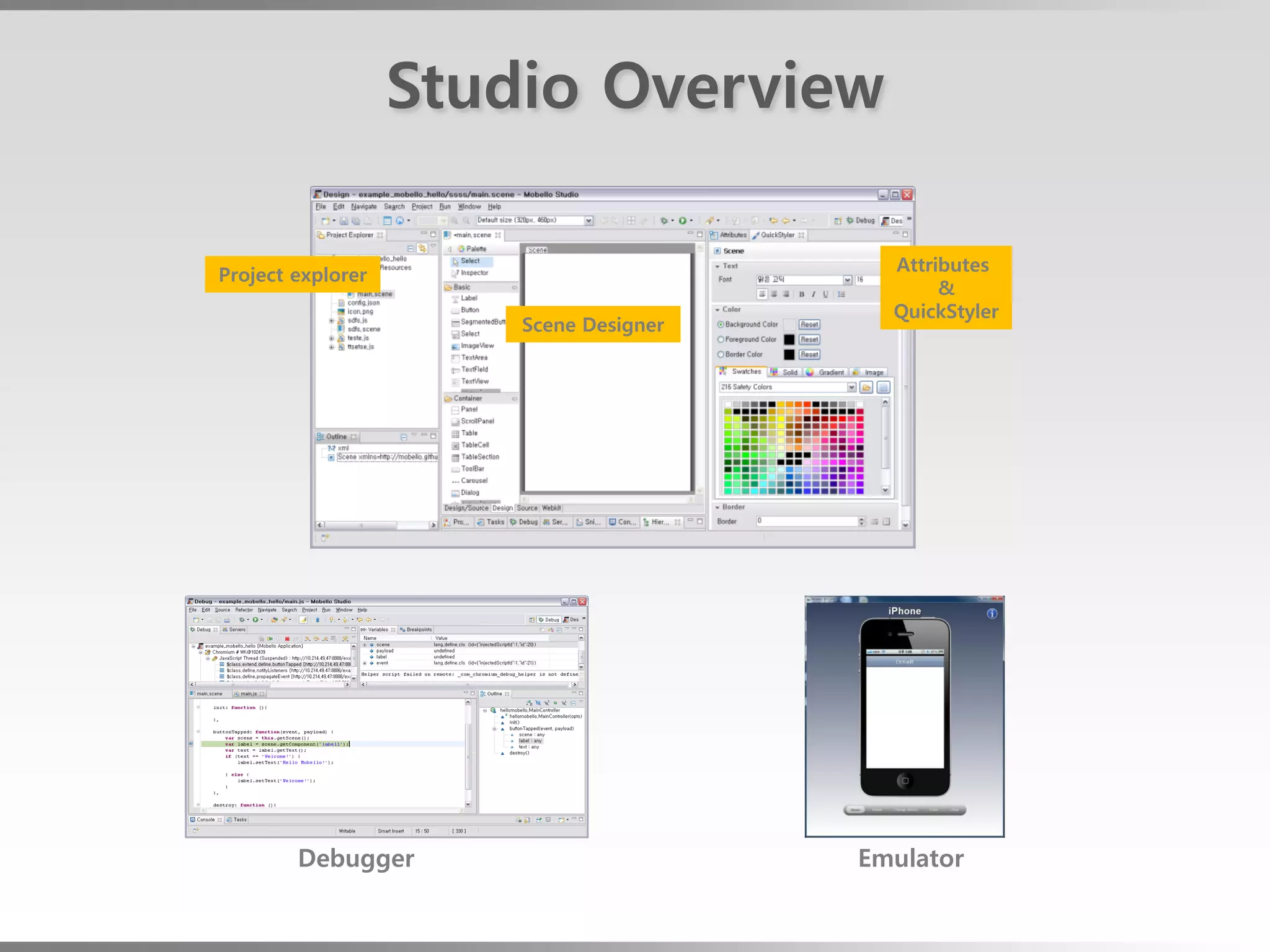The image size is (1270, 952).
Task: Select the Background Color radio button
Action: tap(721, 325)
